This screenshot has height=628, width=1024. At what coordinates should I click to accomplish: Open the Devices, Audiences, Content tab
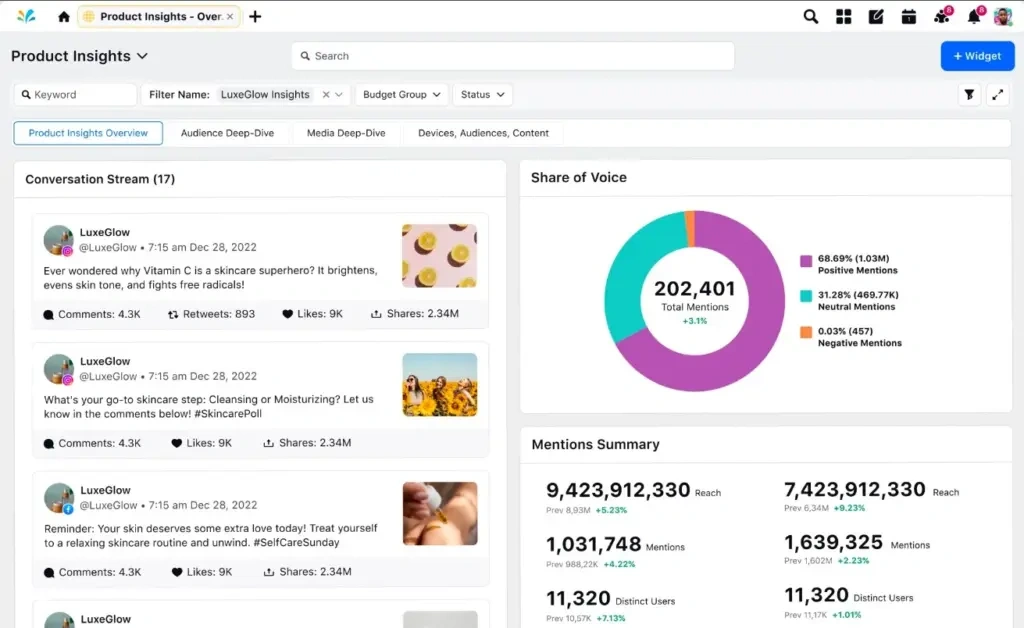pos(483,133)
